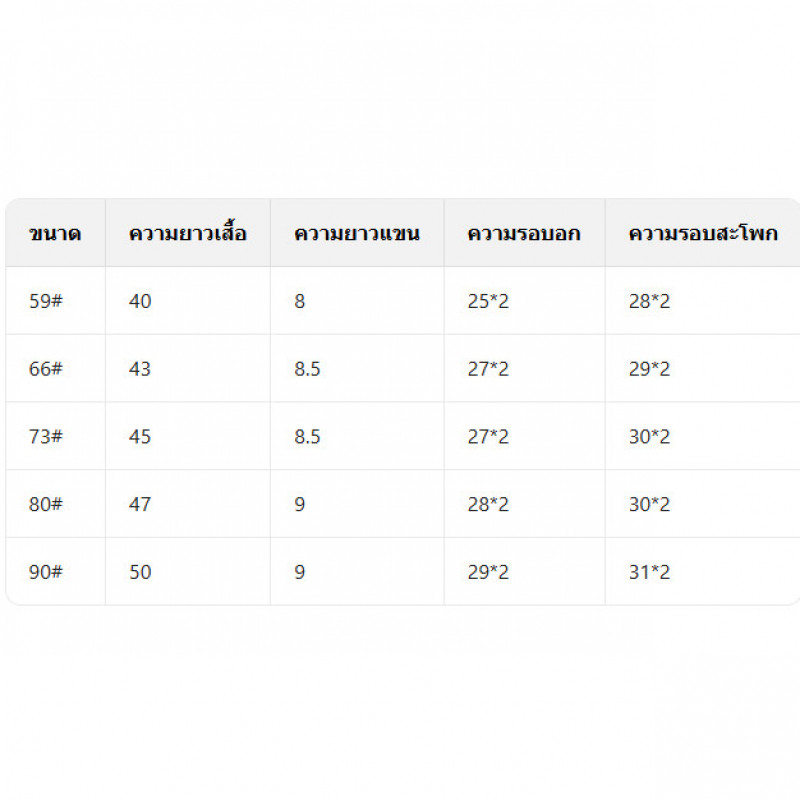800x800 pixels.
Task: Click chest value 25*2
Action: [488, 301]
